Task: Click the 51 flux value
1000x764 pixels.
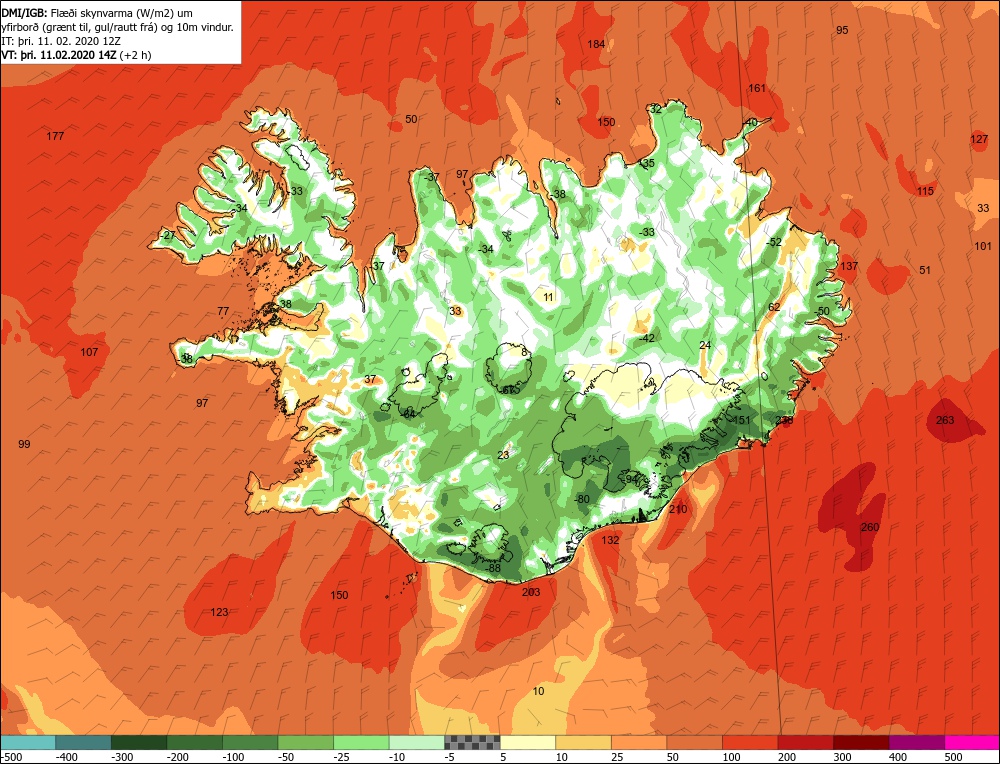Action: (925, 270)
